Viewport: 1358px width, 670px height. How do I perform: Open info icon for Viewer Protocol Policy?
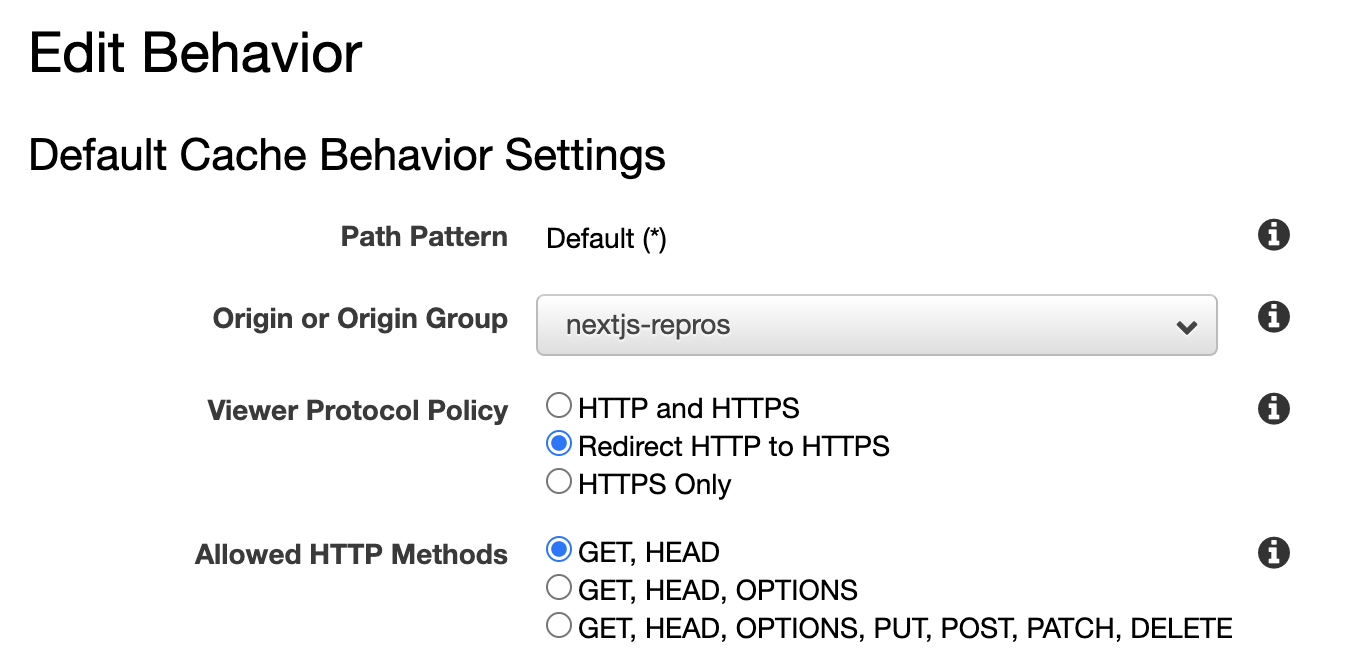click(x=1273, y=408)
